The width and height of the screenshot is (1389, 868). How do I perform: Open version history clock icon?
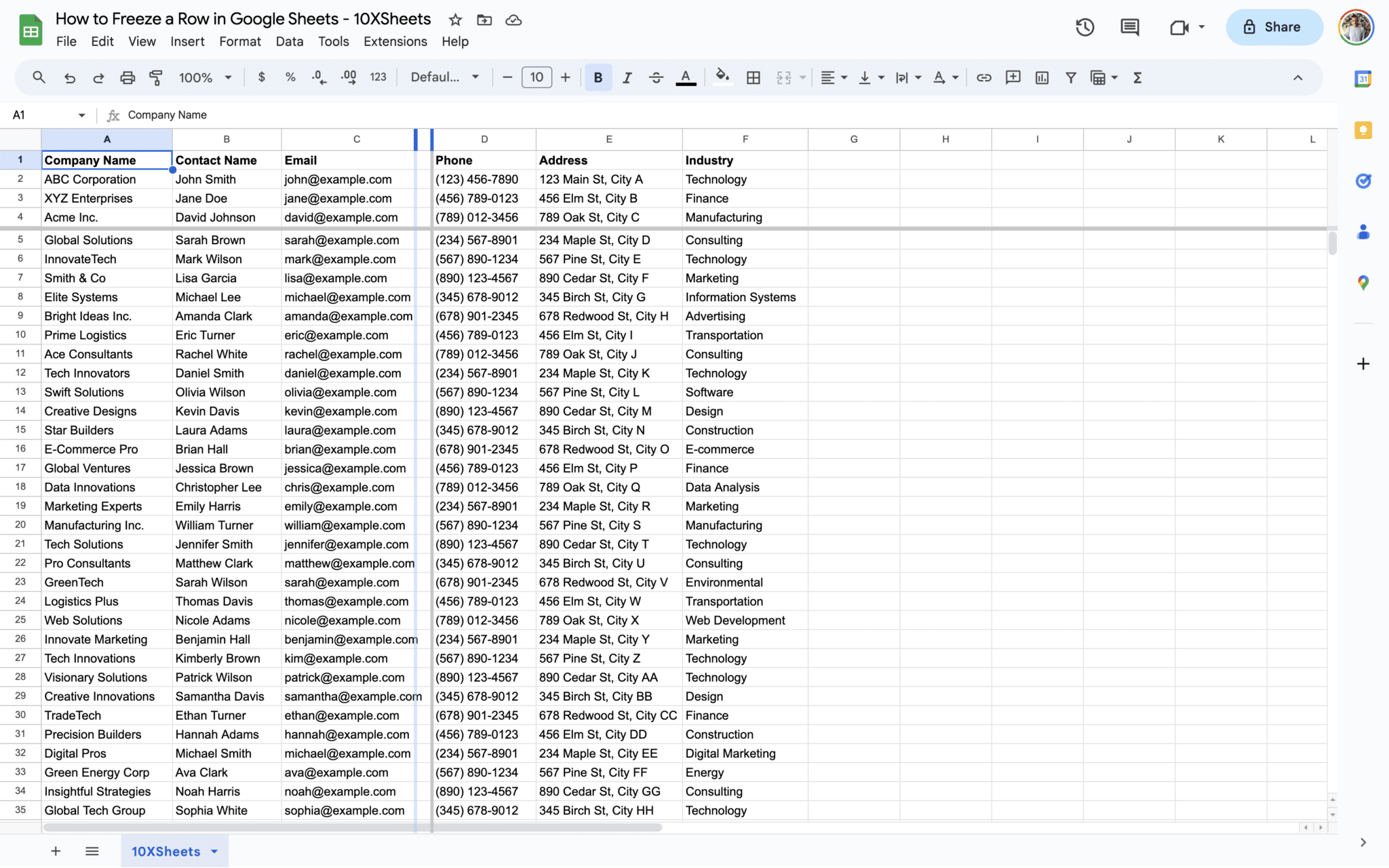(1084, 27)
